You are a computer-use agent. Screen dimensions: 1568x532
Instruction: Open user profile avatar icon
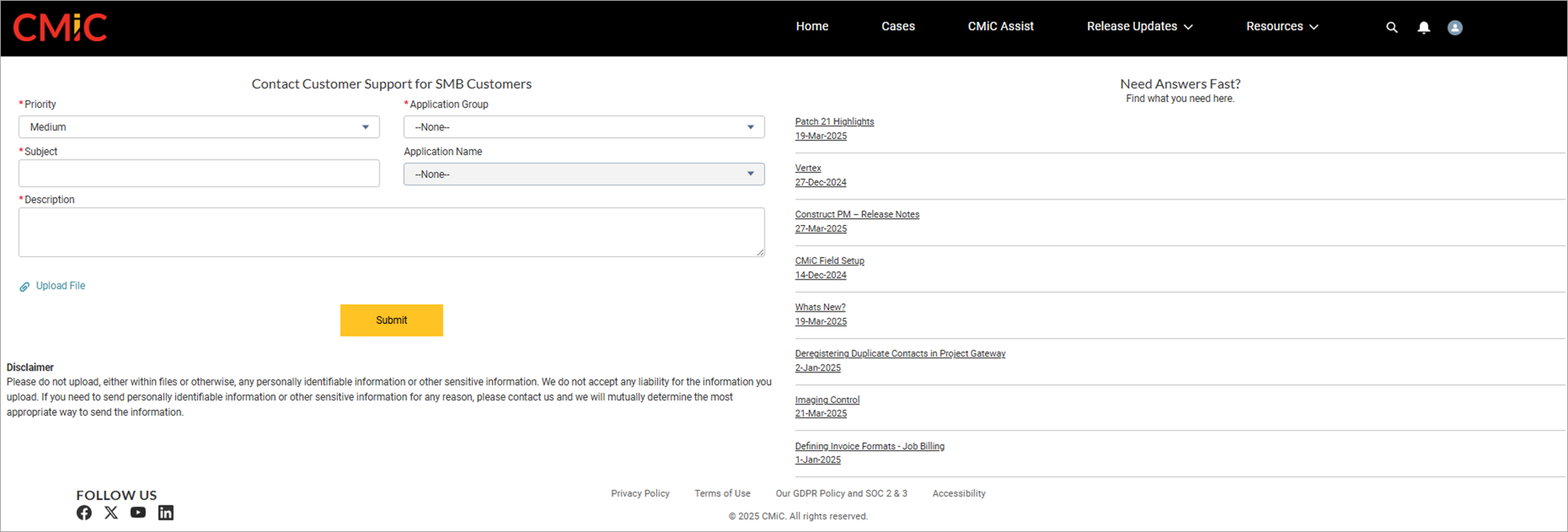coord(1455,27)
